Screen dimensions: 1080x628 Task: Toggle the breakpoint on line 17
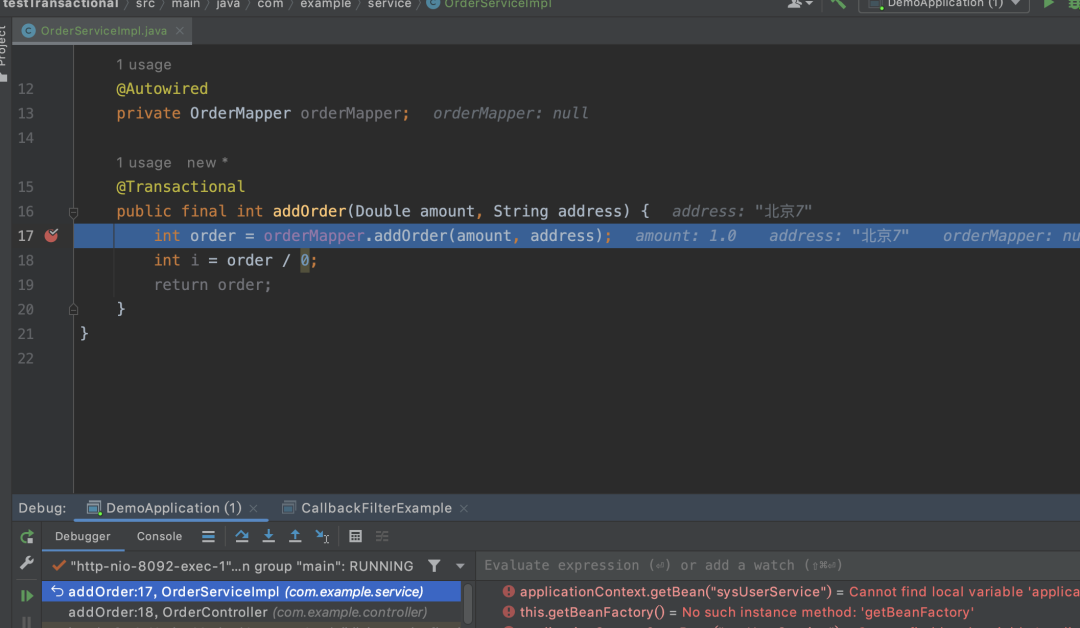click(x=52, y=236)
